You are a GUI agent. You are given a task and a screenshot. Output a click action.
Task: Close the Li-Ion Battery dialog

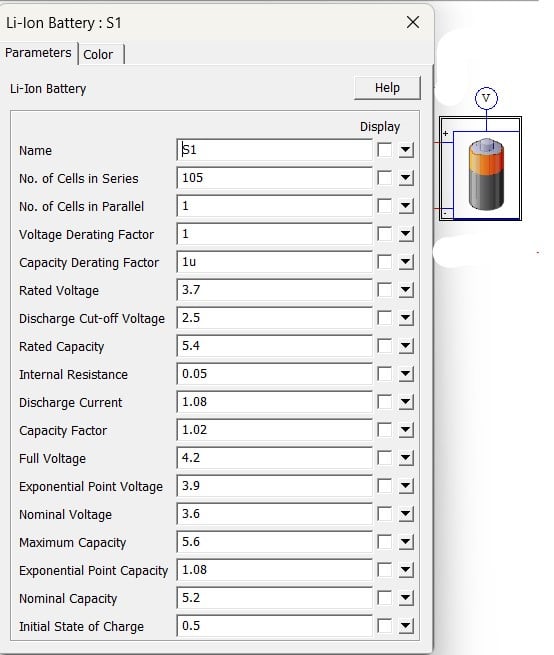pos(413,23)
